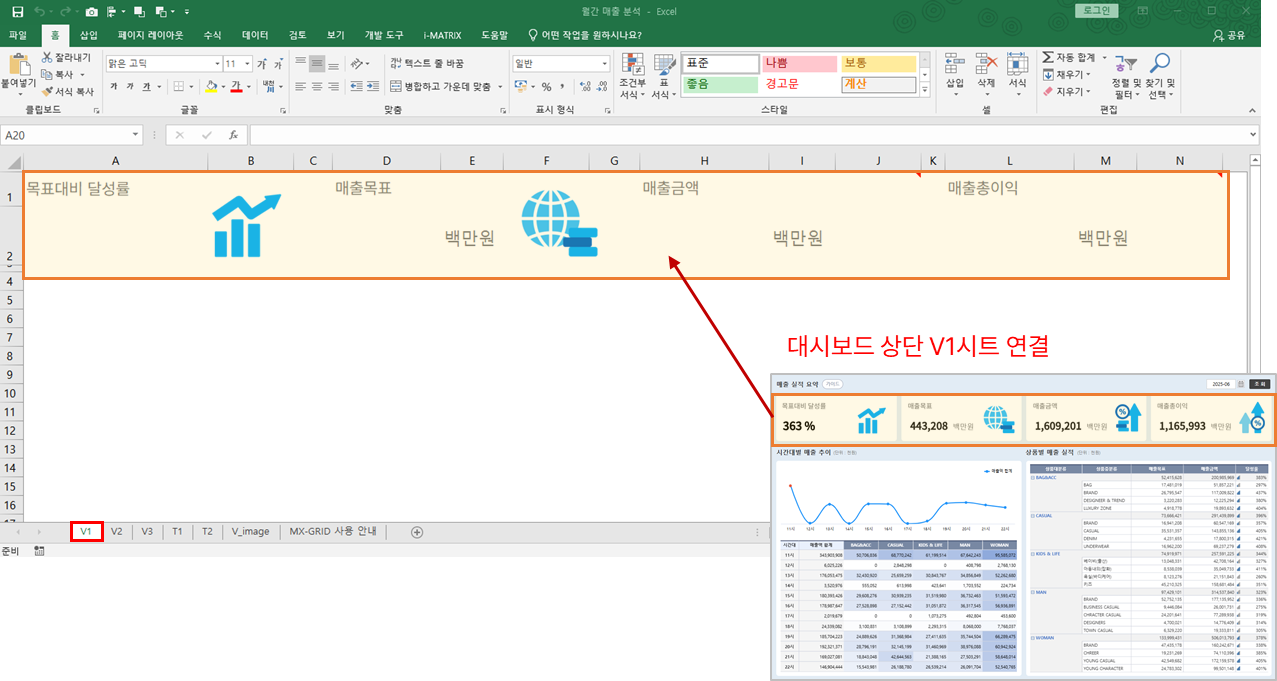
Task: Click the 공유 share button
Action: (x=1229, y=35)
